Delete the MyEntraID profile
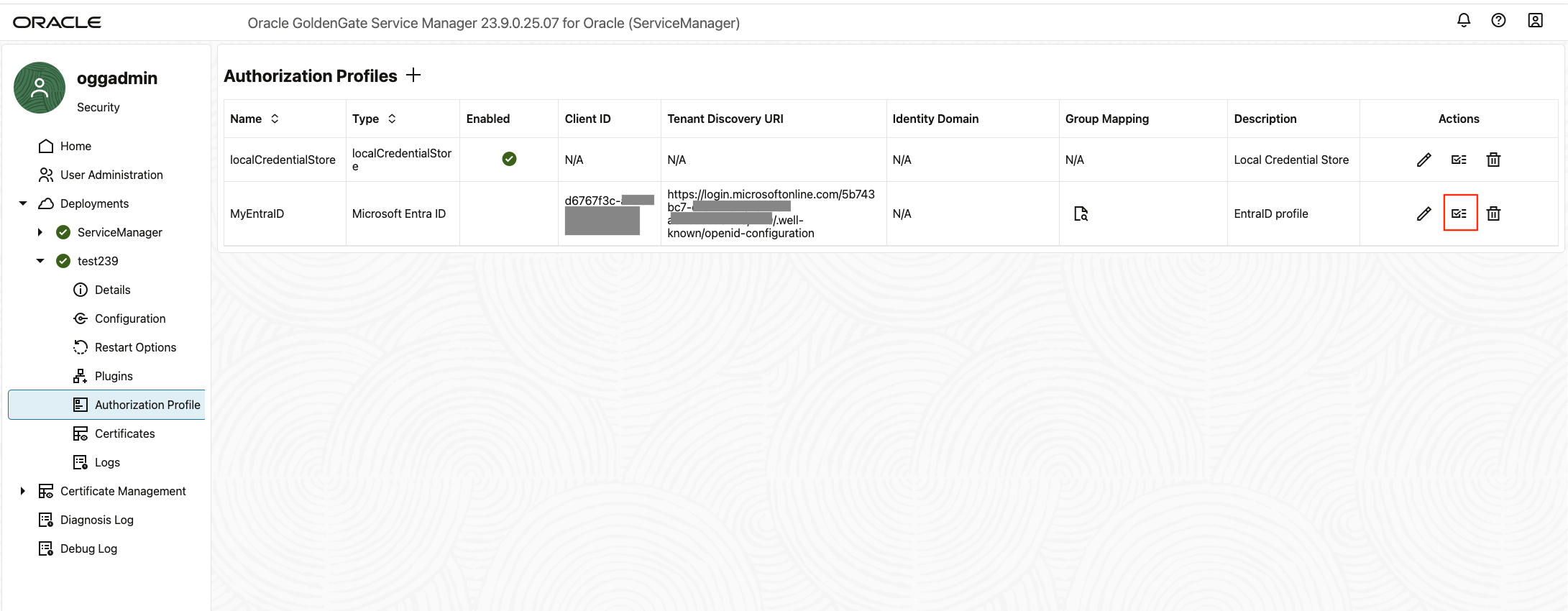1568x611 pixels. 1493,213
